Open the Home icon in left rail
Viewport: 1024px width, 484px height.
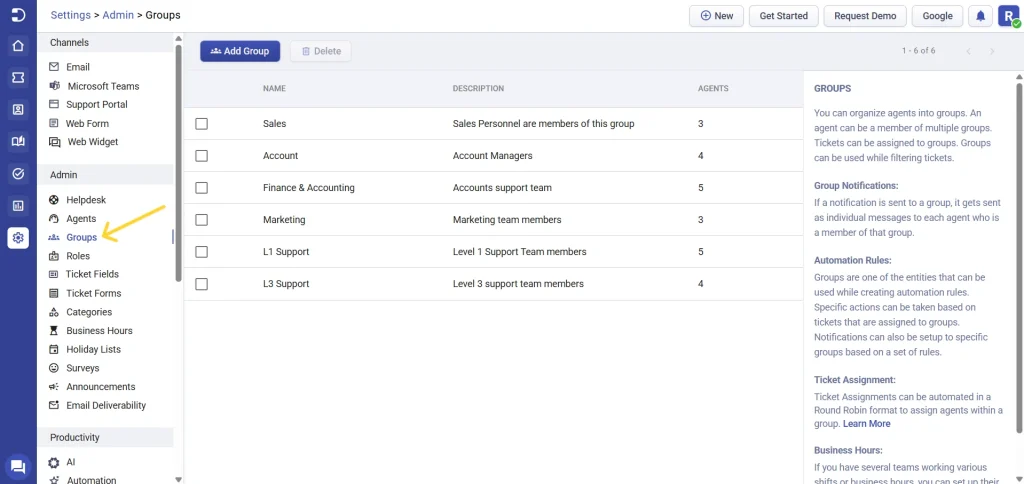coord(18,46)
